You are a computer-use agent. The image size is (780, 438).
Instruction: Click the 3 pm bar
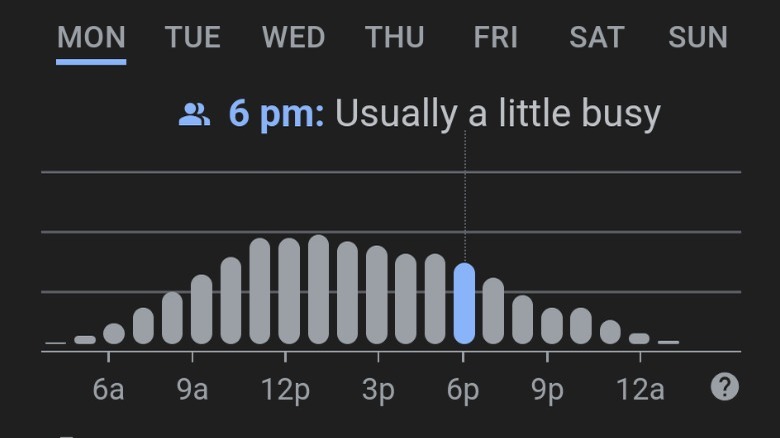tap(377, 295)
